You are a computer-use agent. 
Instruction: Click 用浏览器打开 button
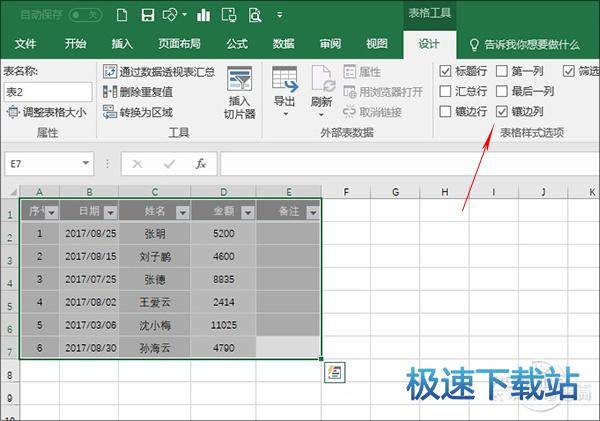pos(383,92)
